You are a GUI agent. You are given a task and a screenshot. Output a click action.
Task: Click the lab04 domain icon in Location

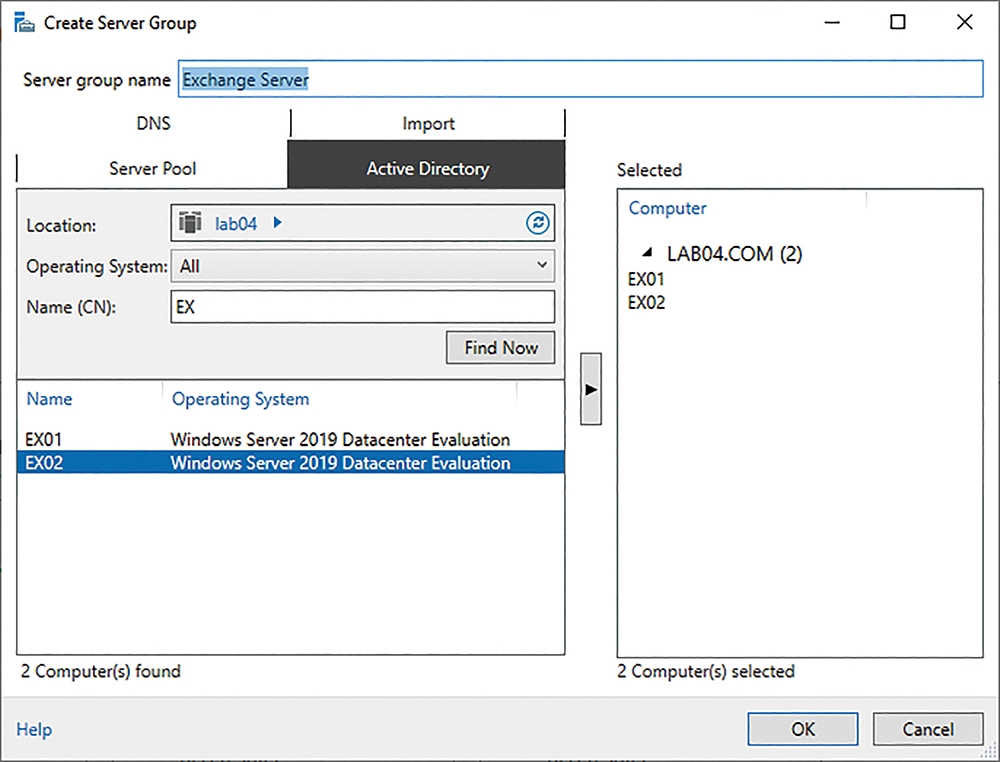190,223
